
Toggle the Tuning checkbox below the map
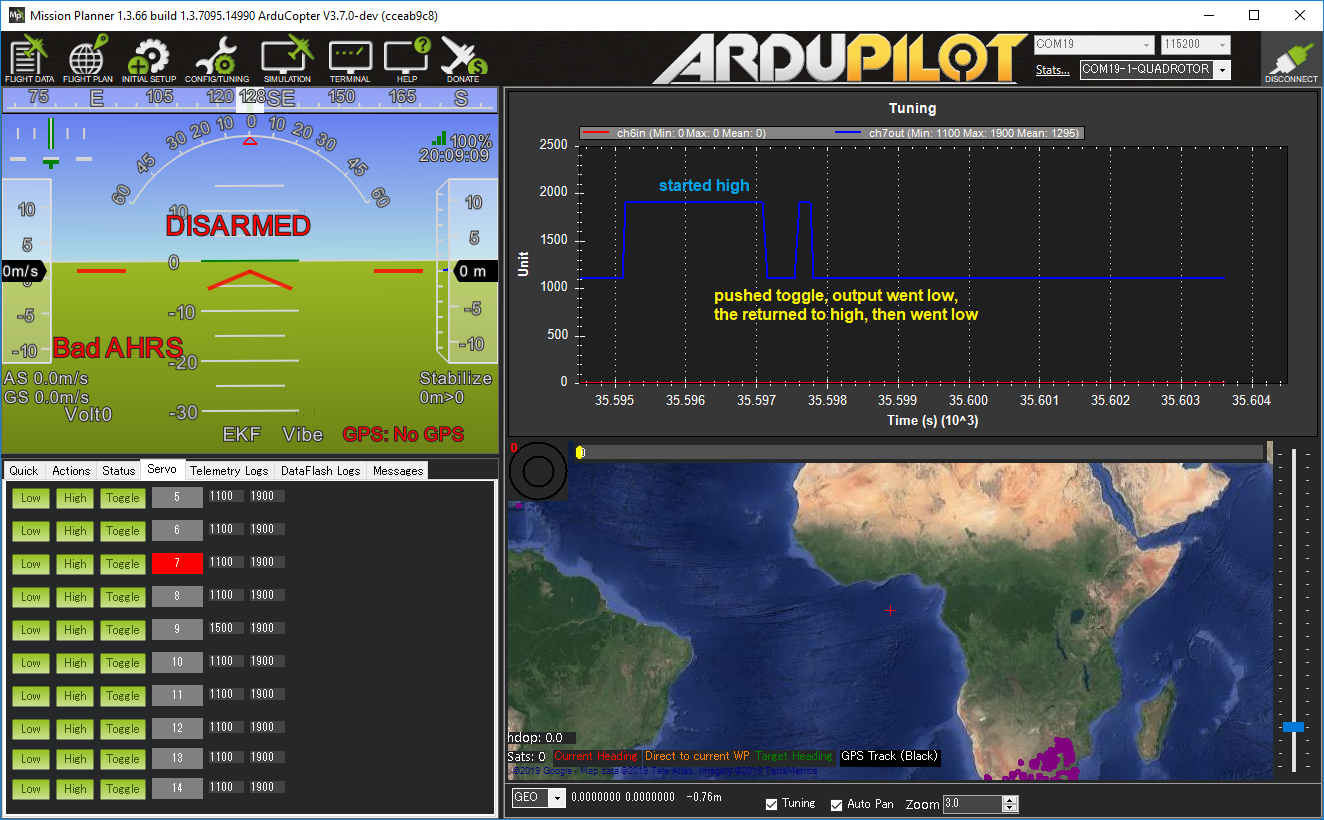click(771, 804)
